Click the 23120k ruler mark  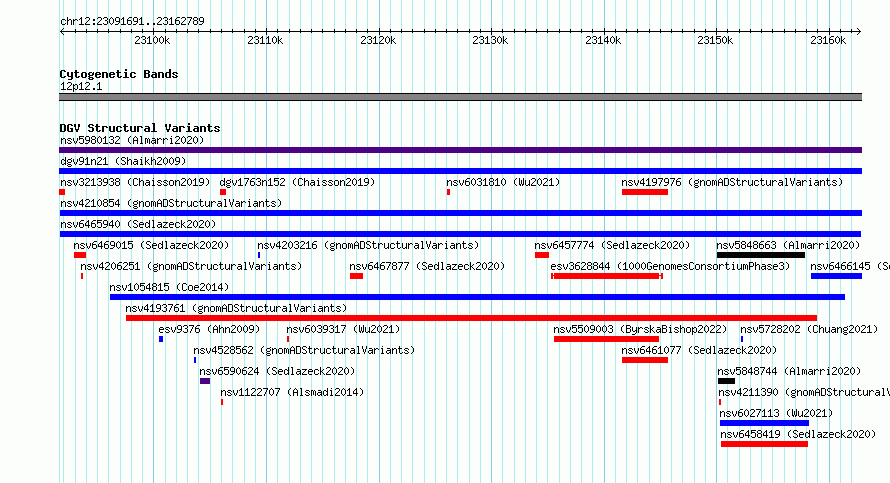click(378, 40)
